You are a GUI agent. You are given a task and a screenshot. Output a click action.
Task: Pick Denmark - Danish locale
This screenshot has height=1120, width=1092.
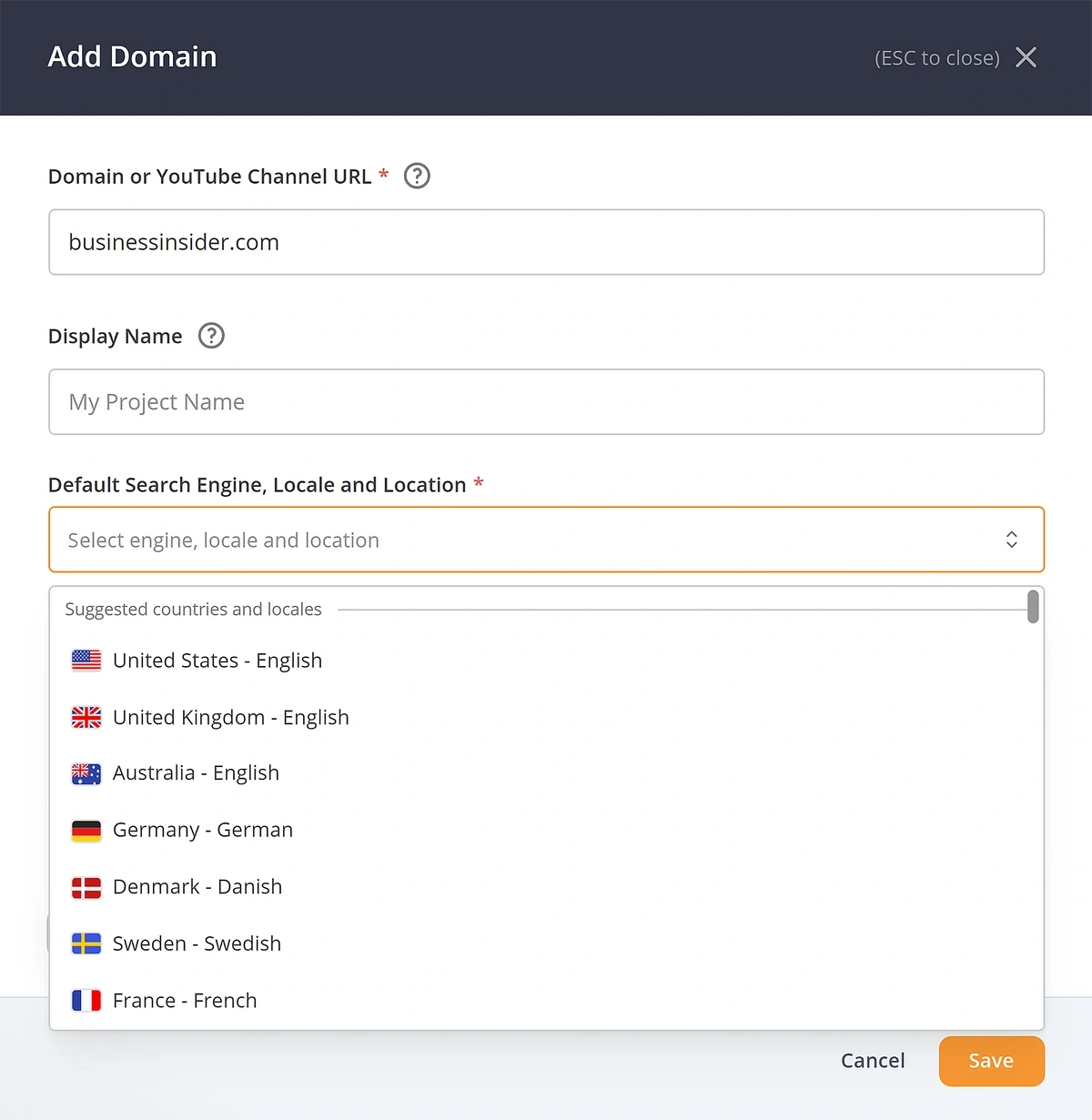(546, 887)
